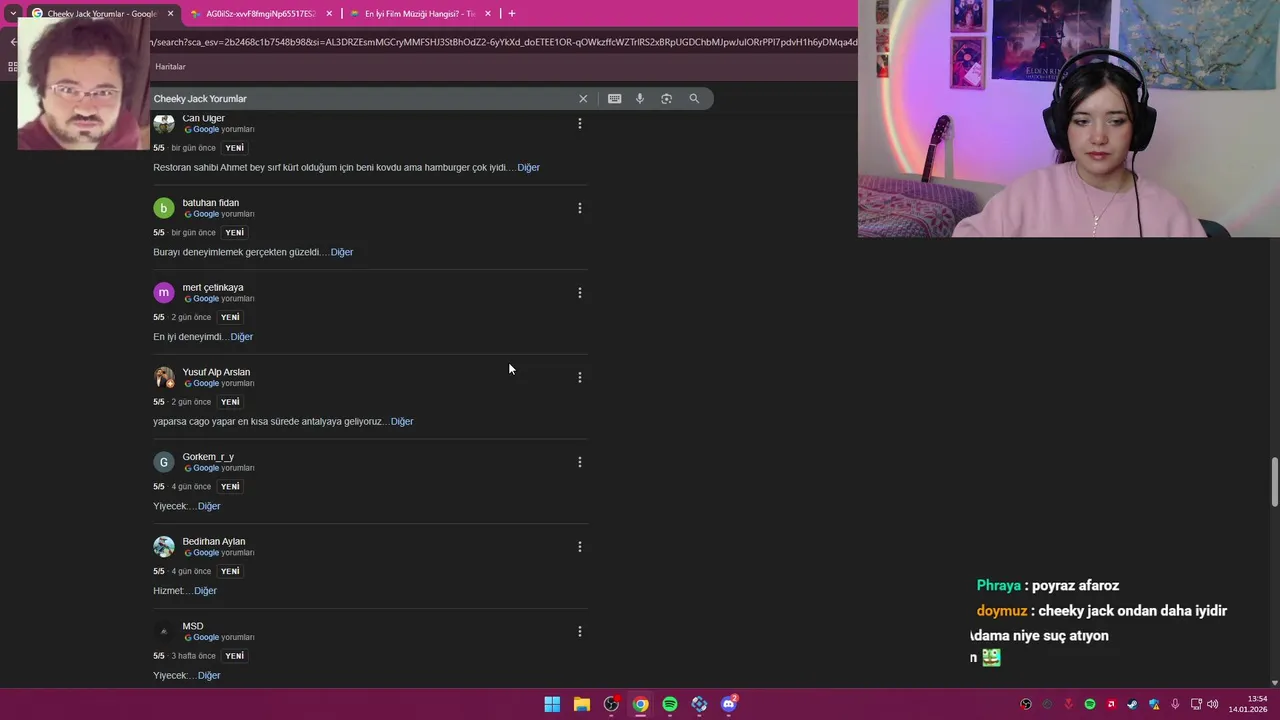The height and width of the screenshot is (720, 1280).
Task: Open options menu for MSD review
Action: (x=579, y=632)
